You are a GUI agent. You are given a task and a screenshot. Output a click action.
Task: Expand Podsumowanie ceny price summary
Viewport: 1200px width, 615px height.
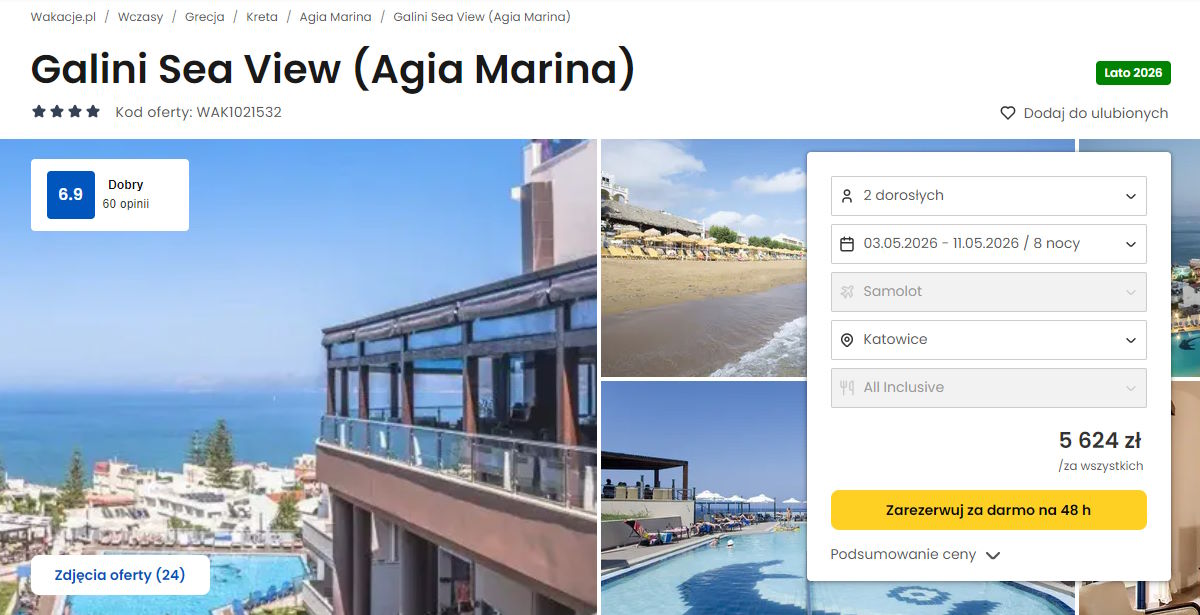(915, 555)
